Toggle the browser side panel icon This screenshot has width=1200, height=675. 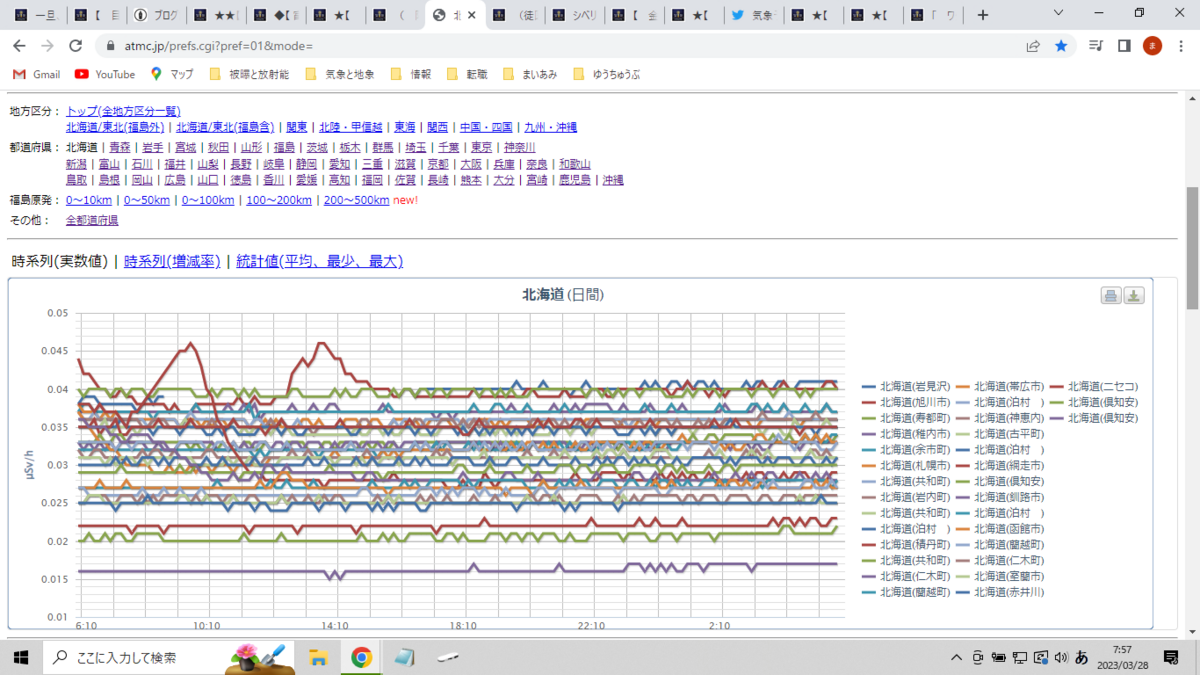tap(1124, 46)
